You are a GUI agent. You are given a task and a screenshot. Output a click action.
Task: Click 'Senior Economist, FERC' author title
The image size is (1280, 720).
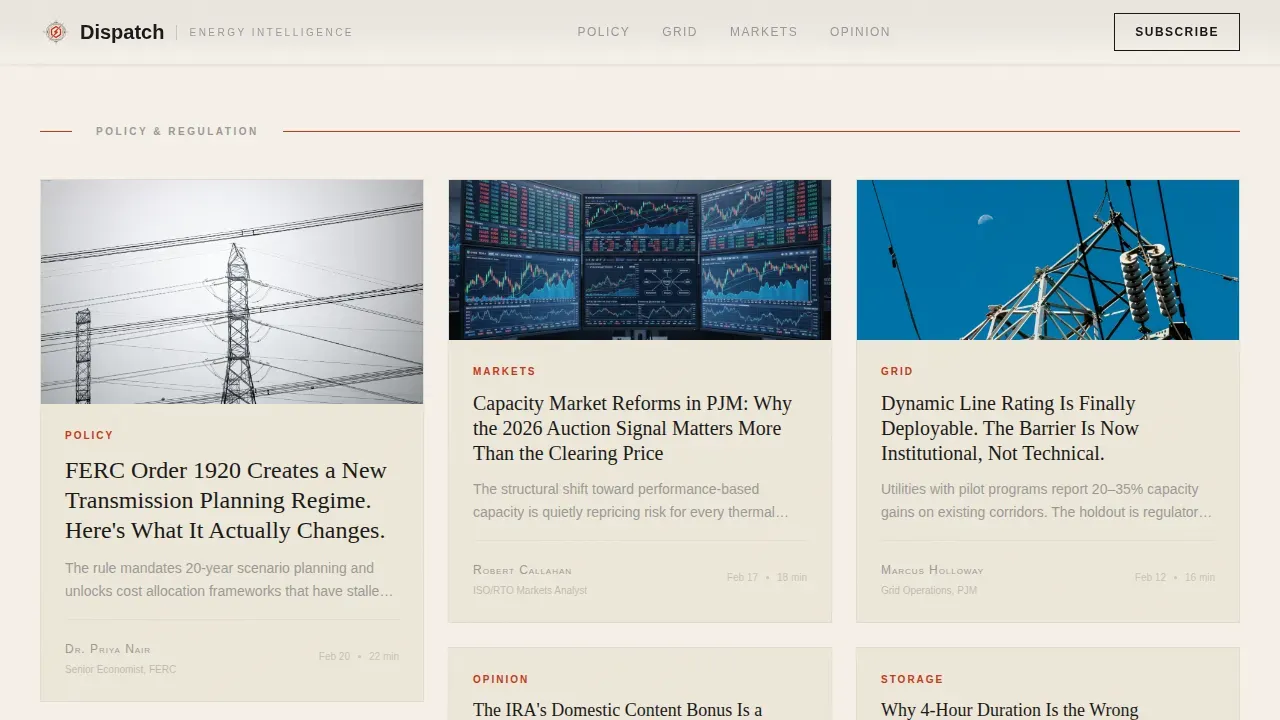click(121, 669)
